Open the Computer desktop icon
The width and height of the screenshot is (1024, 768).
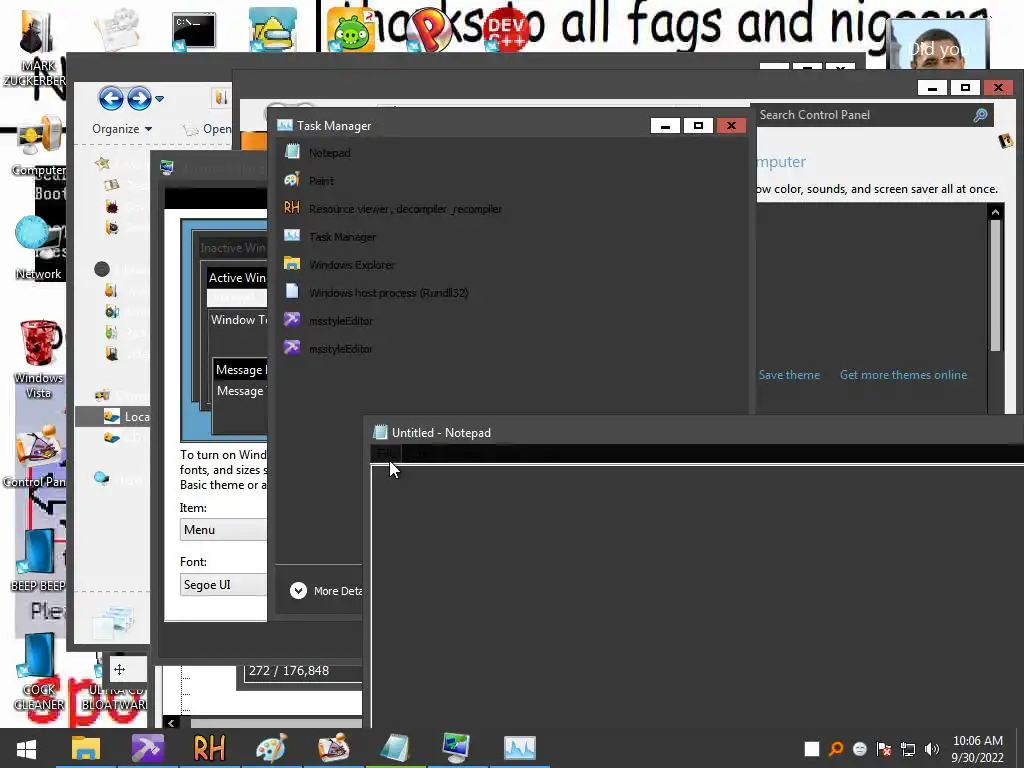coord(38,146)
